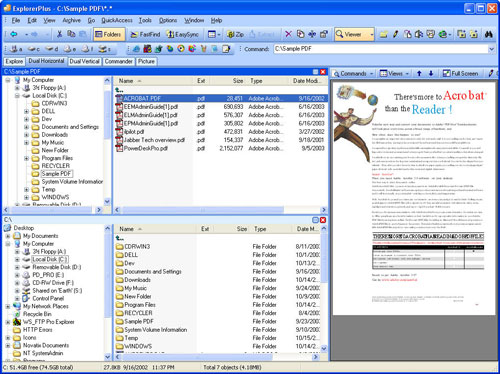Switch to drive c button
Image resolution: width=500 pixels, height=374 pixels.
(x=34, y=49)
